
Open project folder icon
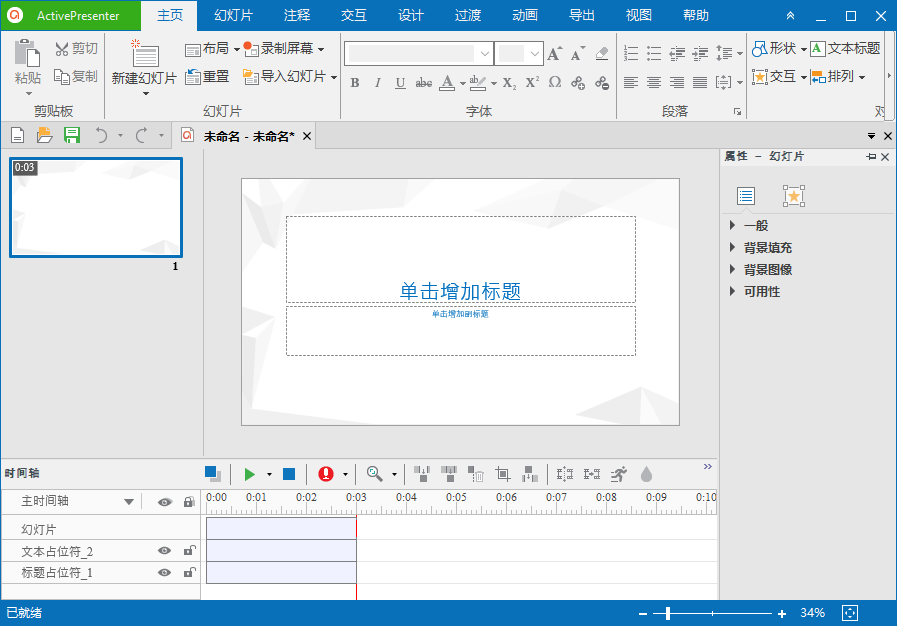pyautogui.click(x=44, y=136)
